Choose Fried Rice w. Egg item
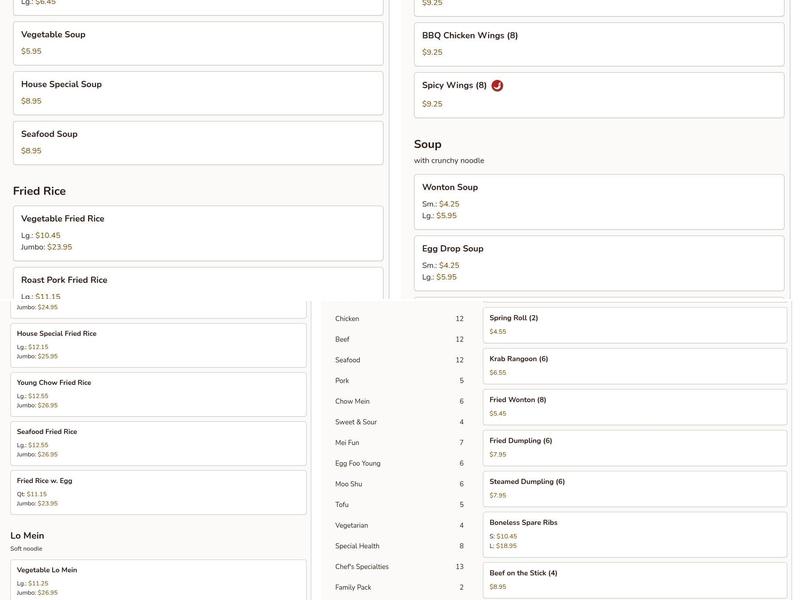Viewport: 800px width, 600px height. (158, 492)
